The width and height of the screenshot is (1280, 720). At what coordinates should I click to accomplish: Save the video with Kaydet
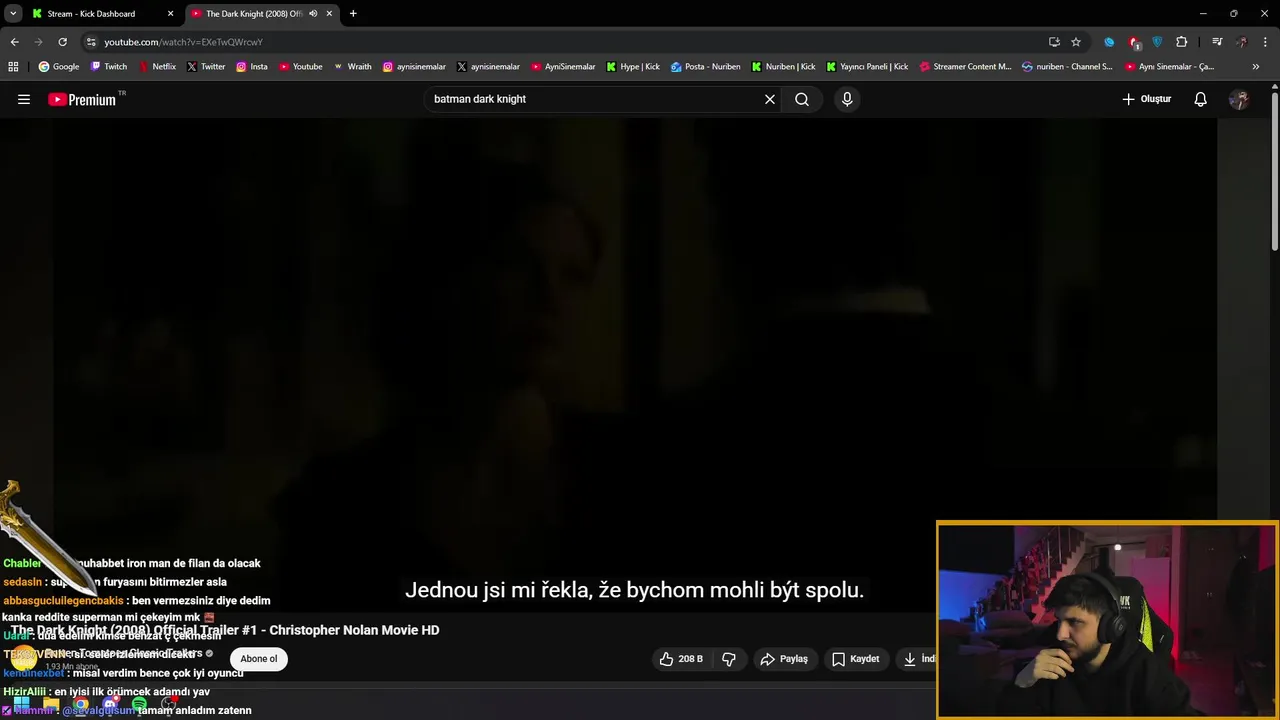pyautogui.click(x=856, y=659)
